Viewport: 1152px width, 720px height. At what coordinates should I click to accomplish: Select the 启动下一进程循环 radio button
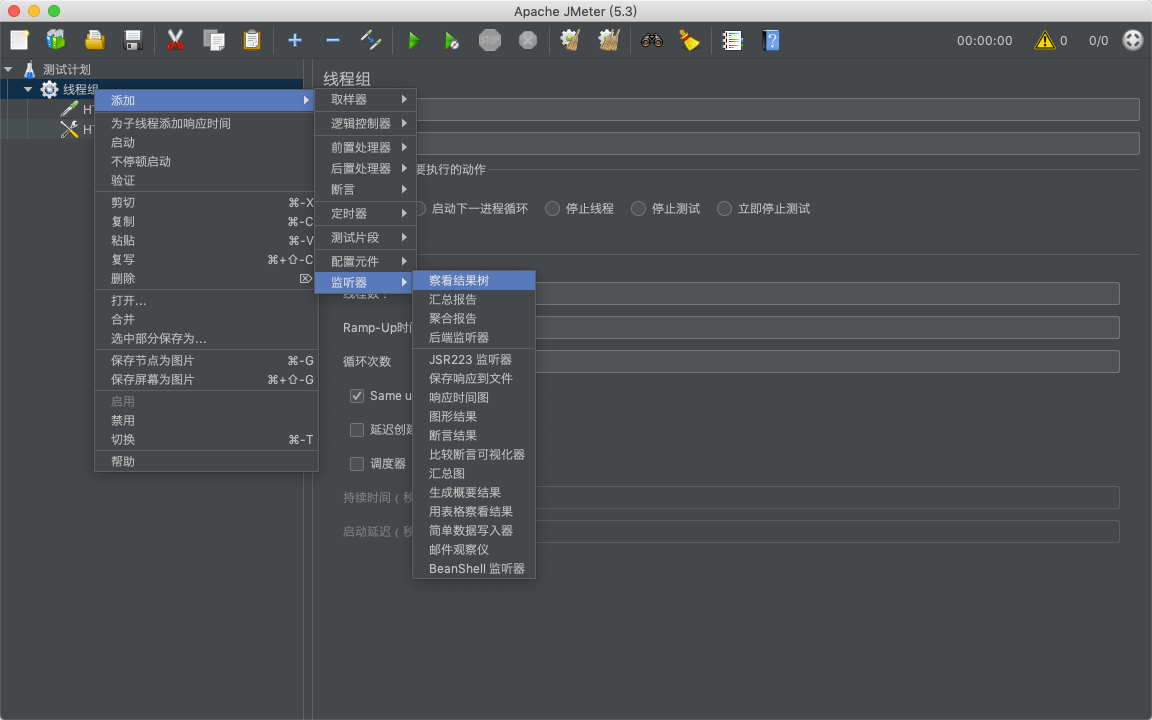point(420,209)
